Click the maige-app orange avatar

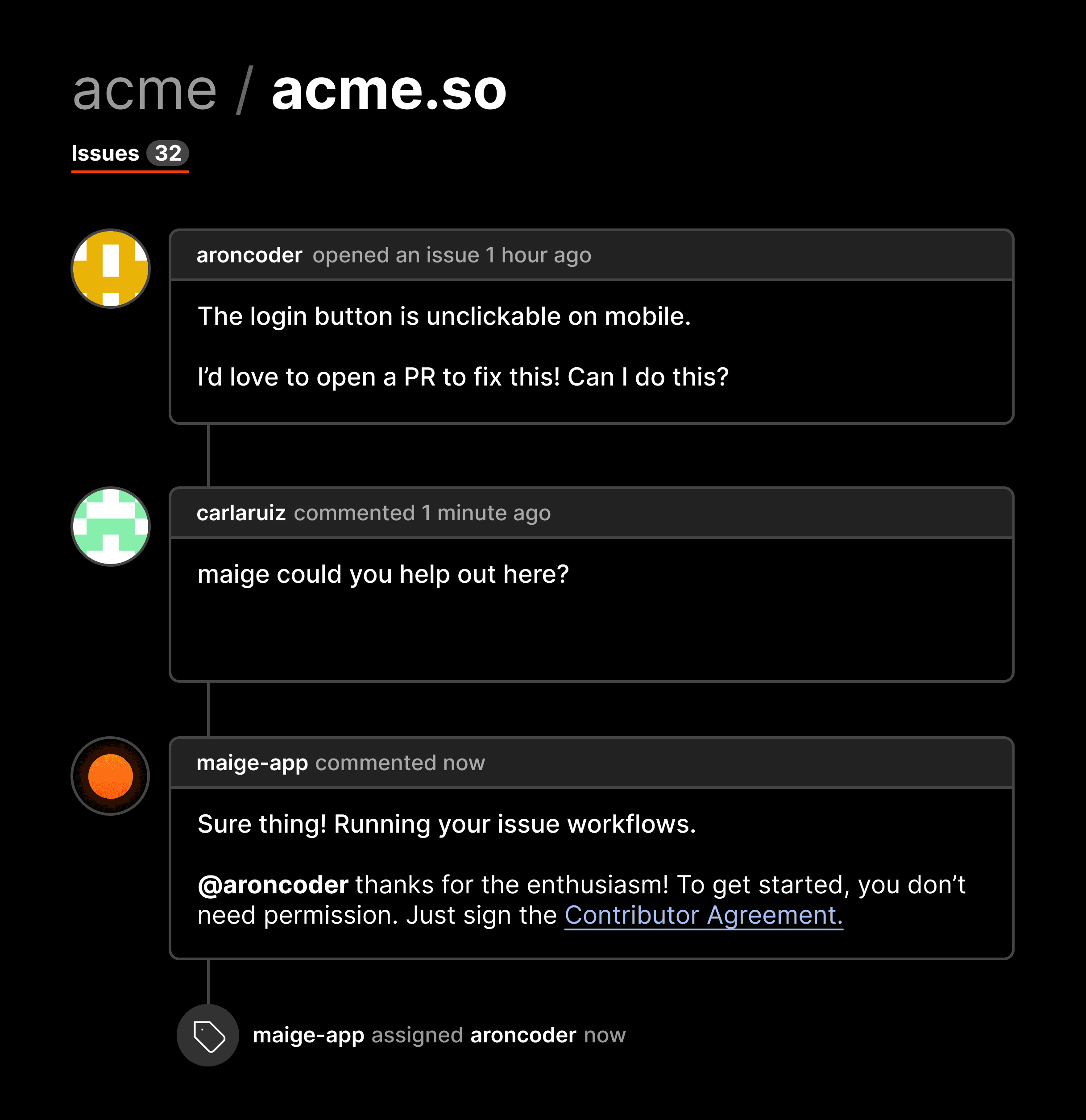pos(110,776)
